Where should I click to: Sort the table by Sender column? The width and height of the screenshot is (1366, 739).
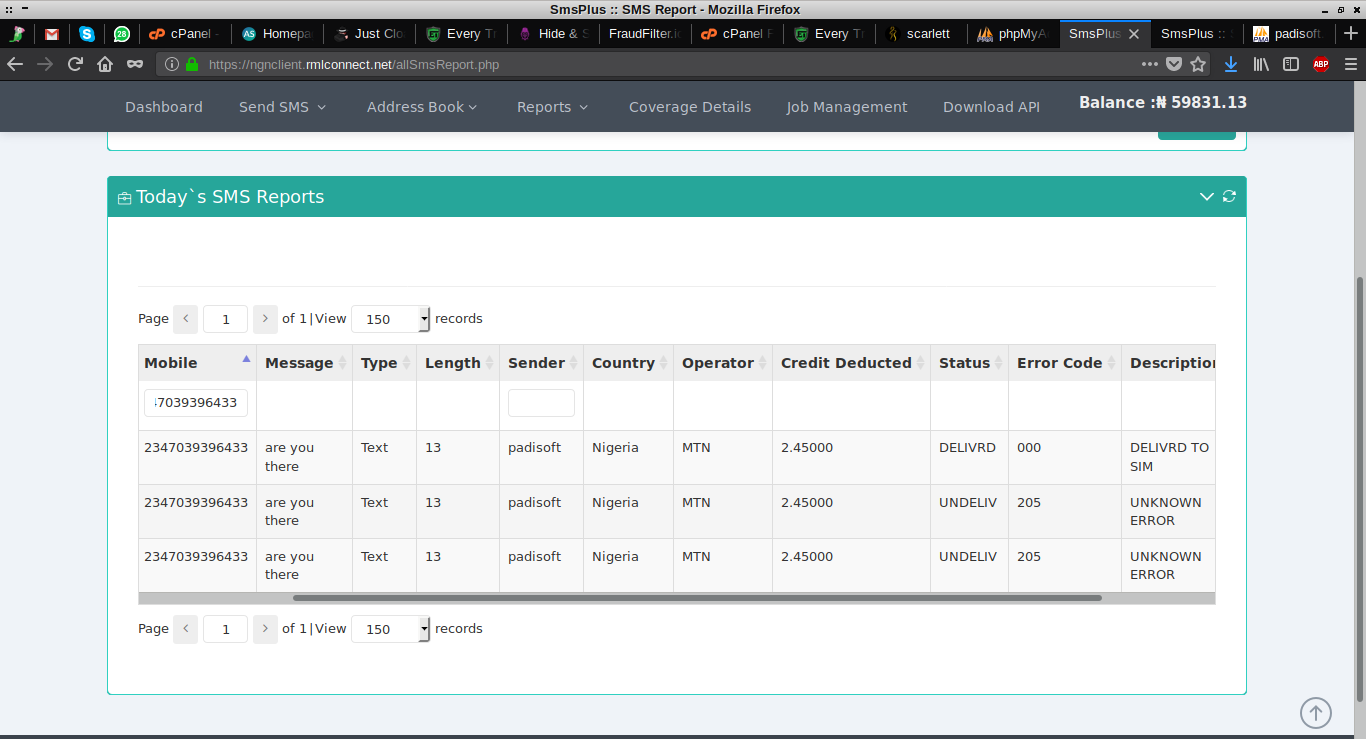541,363
